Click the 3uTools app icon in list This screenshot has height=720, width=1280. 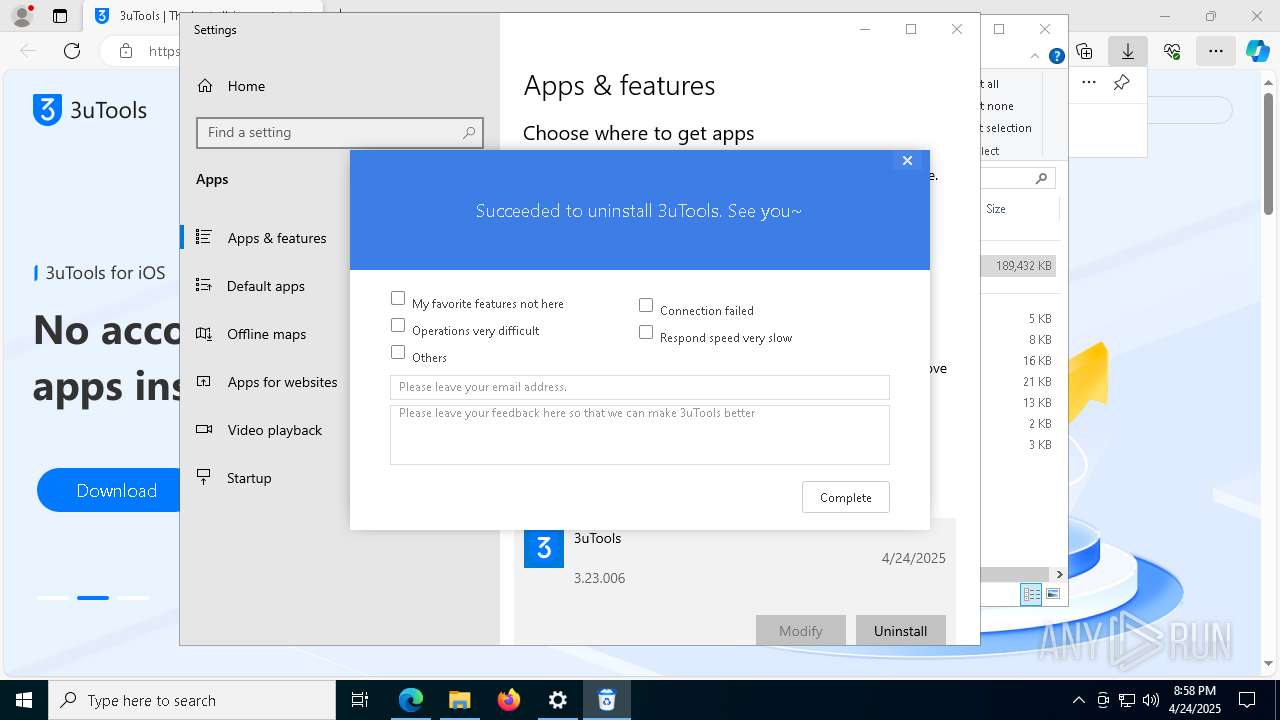(544, 548)
